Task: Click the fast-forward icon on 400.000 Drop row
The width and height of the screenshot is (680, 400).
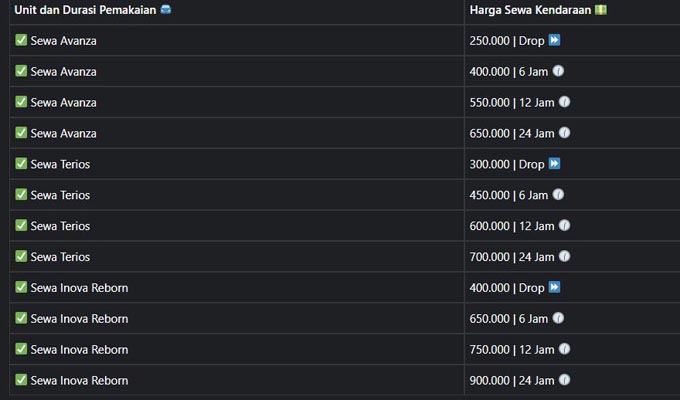Action: tap(554, 287)
